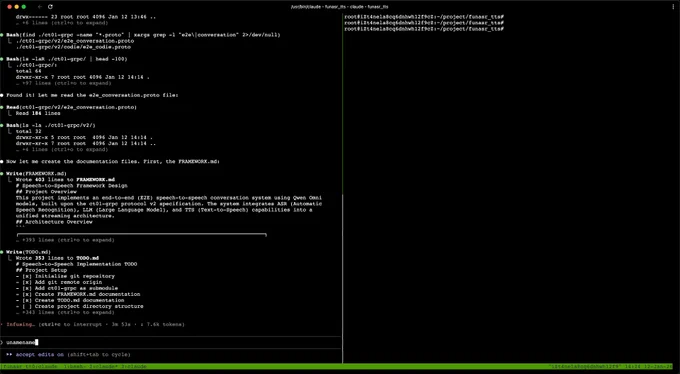This screenshot has height=374, width=680.
Task: Click '[x] Create FRAMEWORK.md documentation' item
Action: click(x=78, y=294)
